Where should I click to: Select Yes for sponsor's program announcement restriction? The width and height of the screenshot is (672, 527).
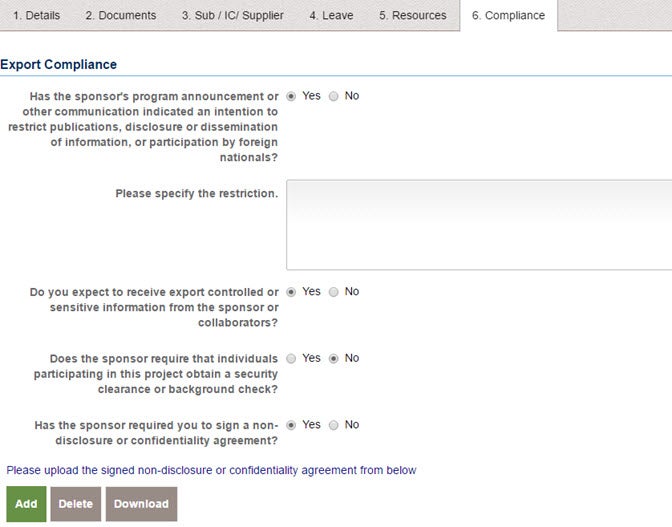click(291, 96)
